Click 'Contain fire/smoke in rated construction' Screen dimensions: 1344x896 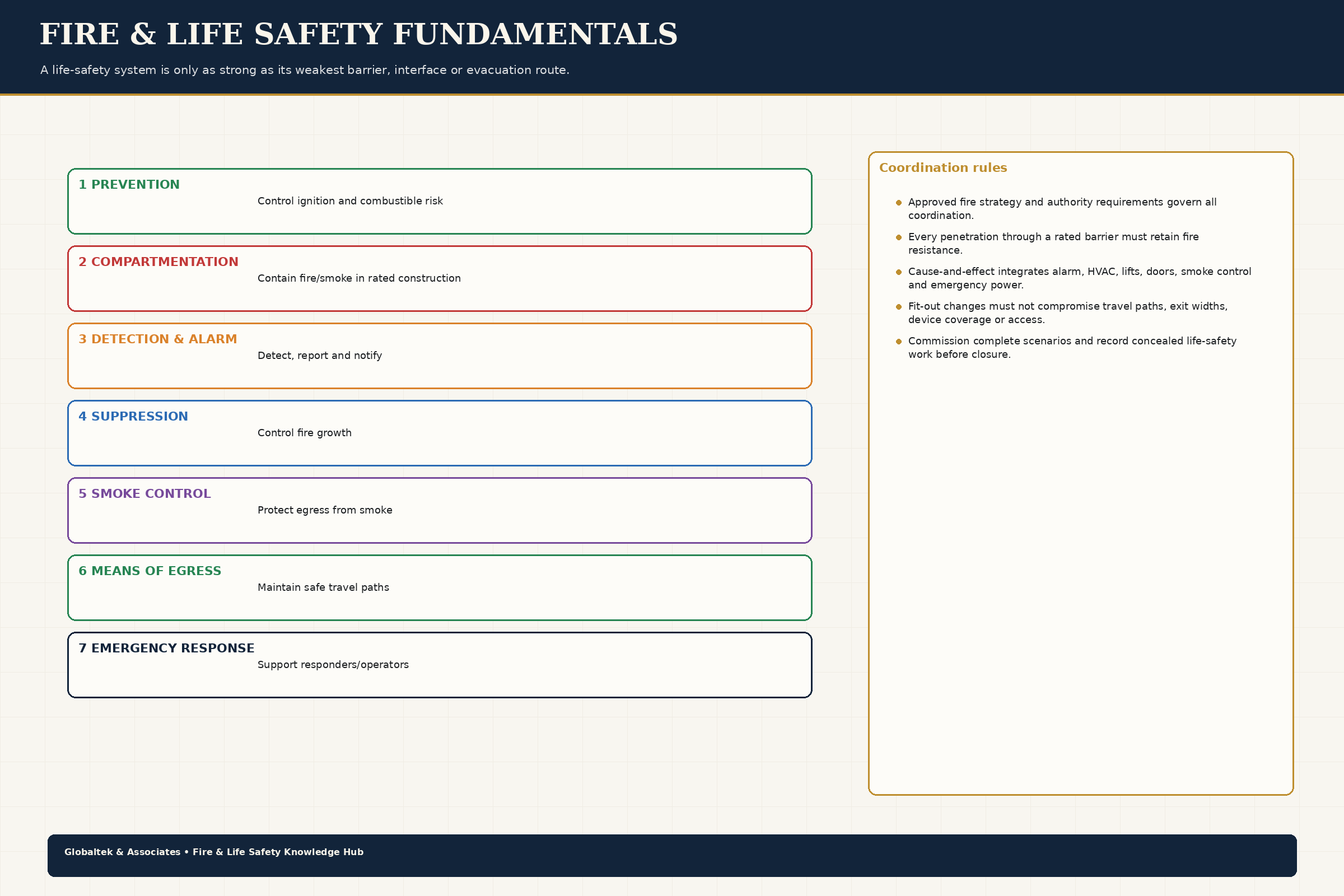tap(359, 278)
